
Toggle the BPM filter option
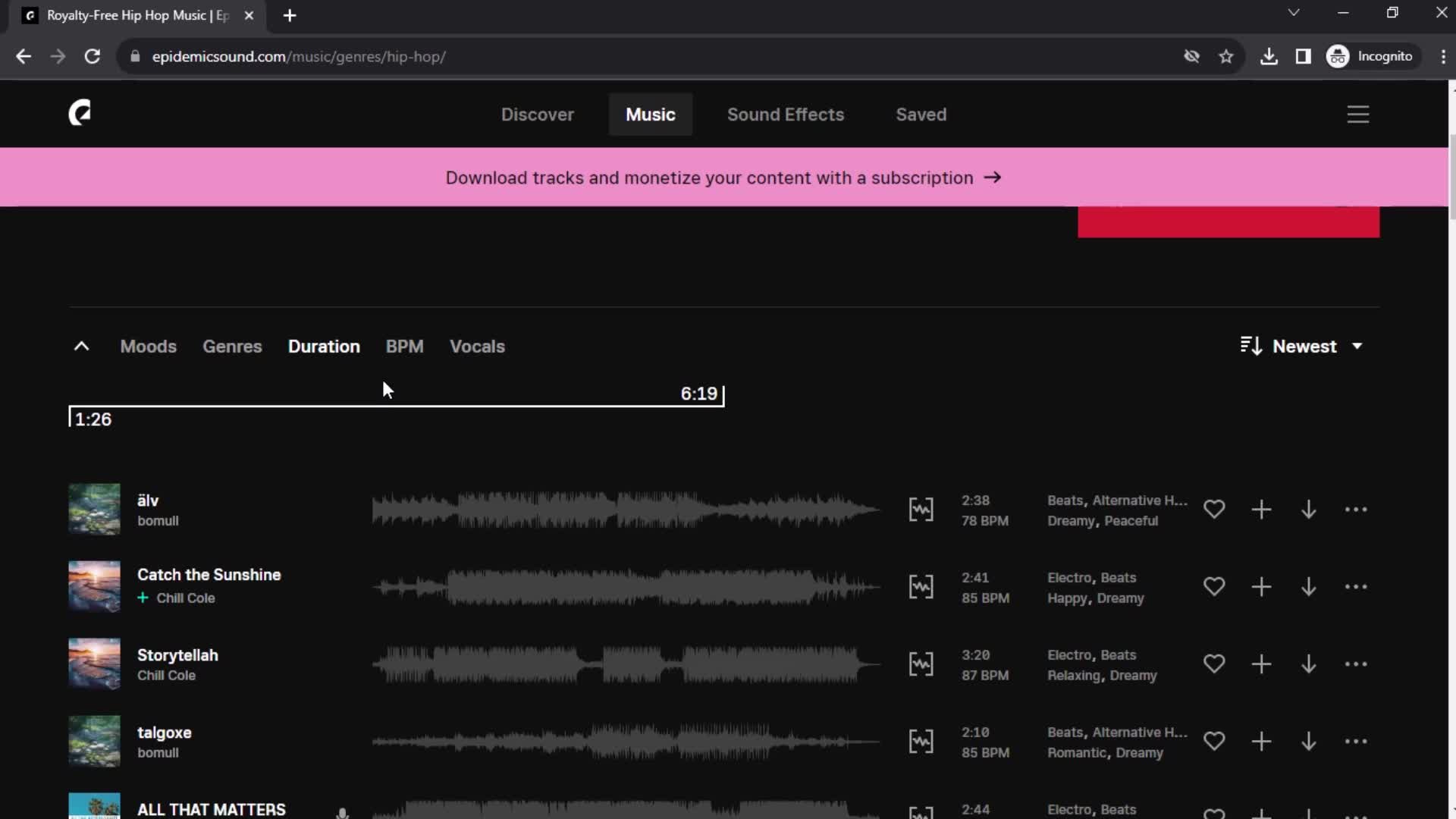point(404,346)
